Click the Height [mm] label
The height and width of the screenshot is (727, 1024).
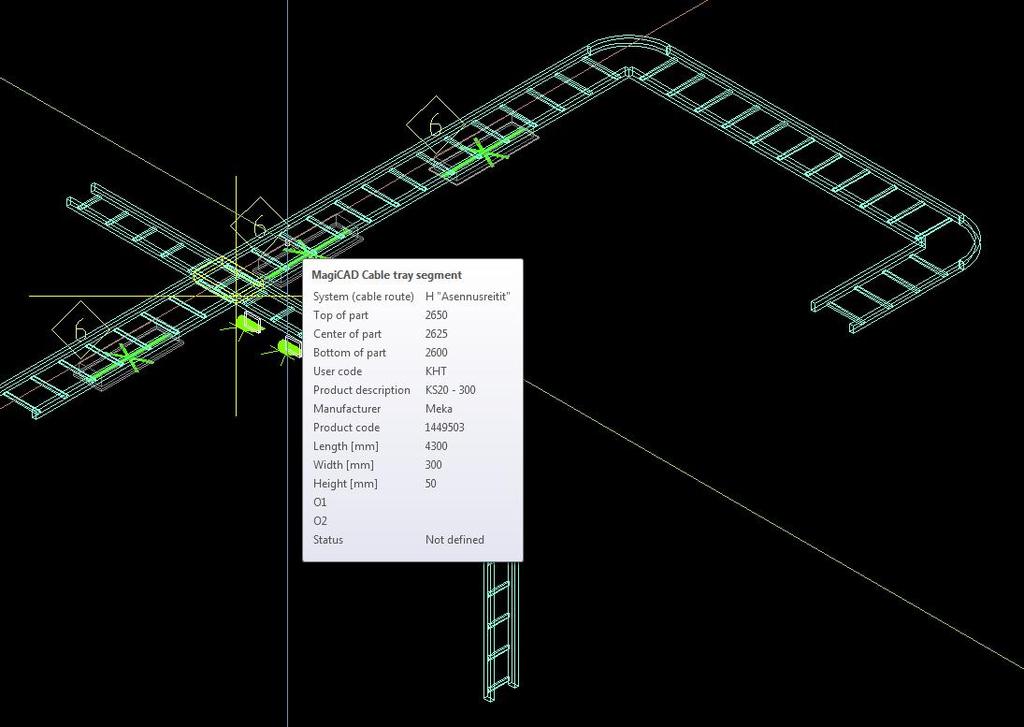click(x=345, y=484)
